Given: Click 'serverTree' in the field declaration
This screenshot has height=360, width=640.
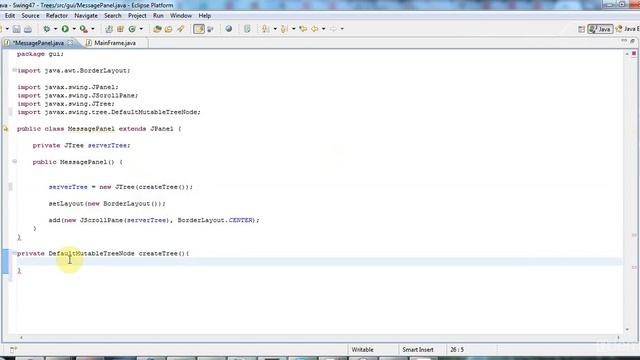Looking at the screenshot, I should 109,145.
